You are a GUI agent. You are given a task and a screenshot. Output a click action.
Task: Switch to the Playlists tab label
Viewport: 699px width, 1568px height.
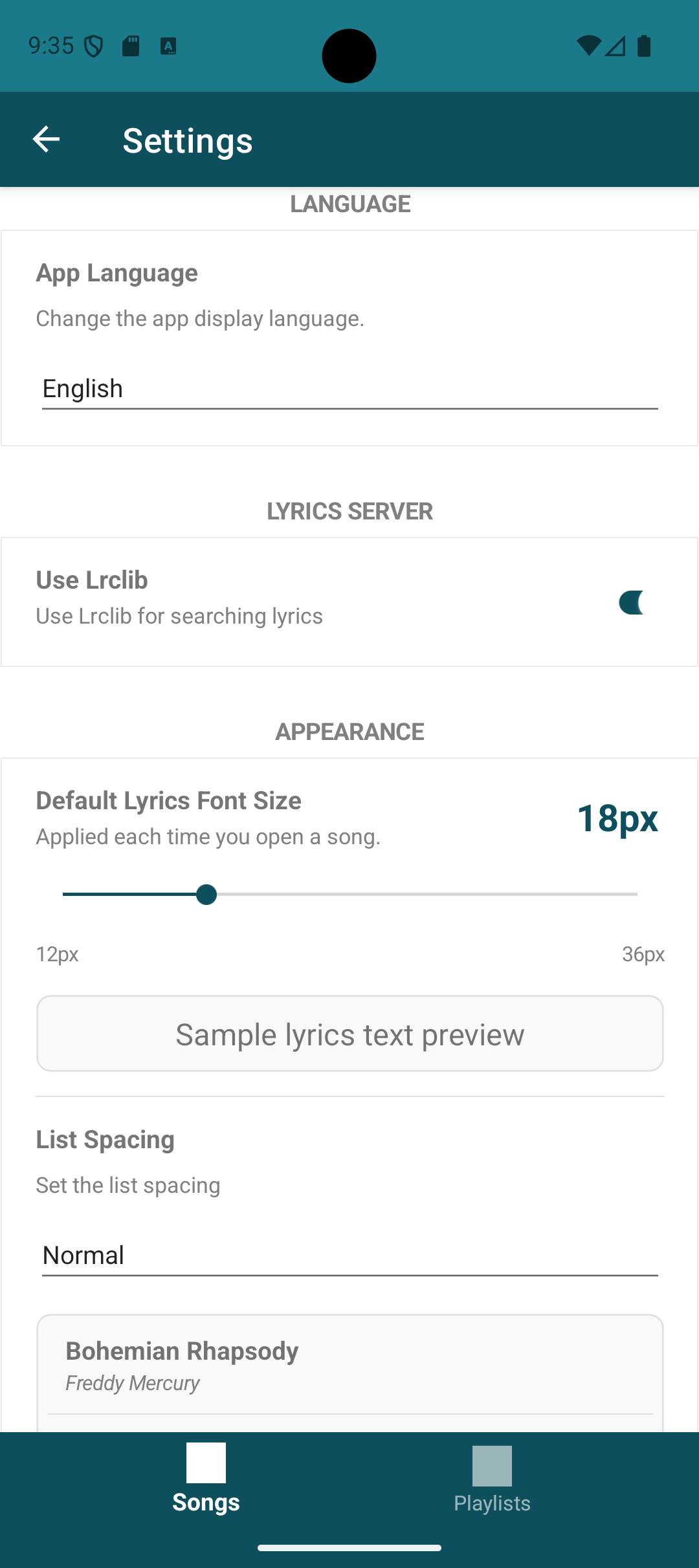point(492,1503)
